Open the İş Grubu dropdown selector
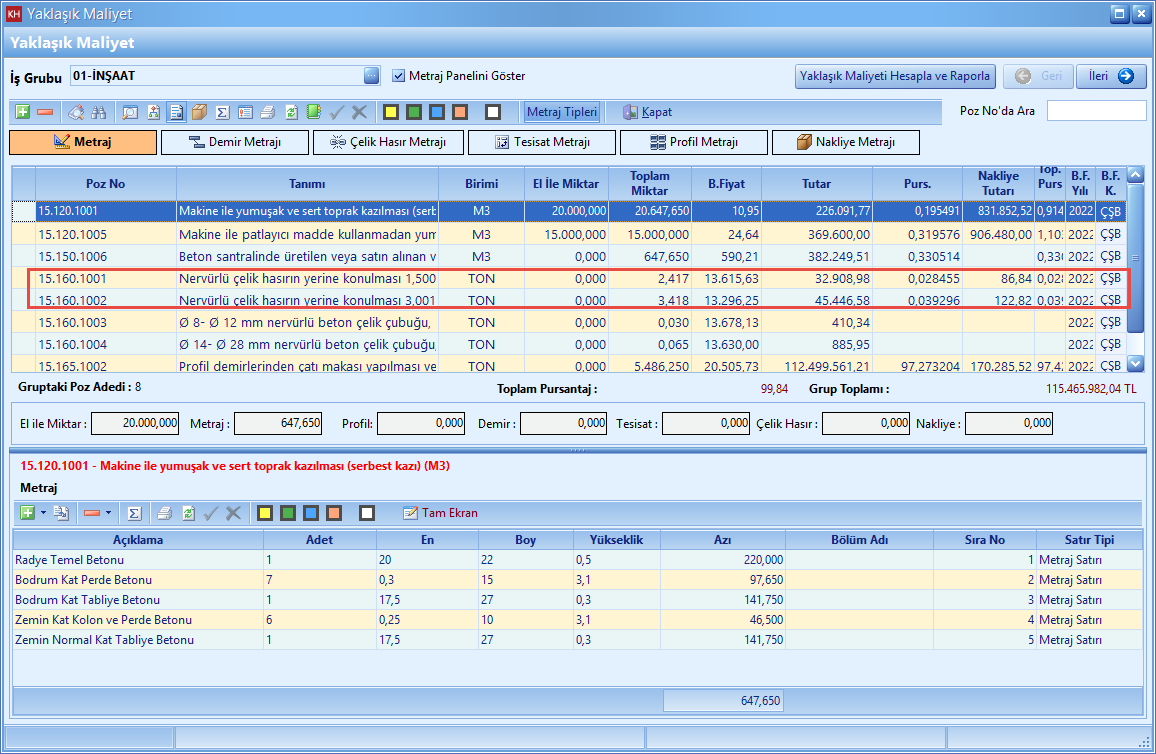 (371, 76)
